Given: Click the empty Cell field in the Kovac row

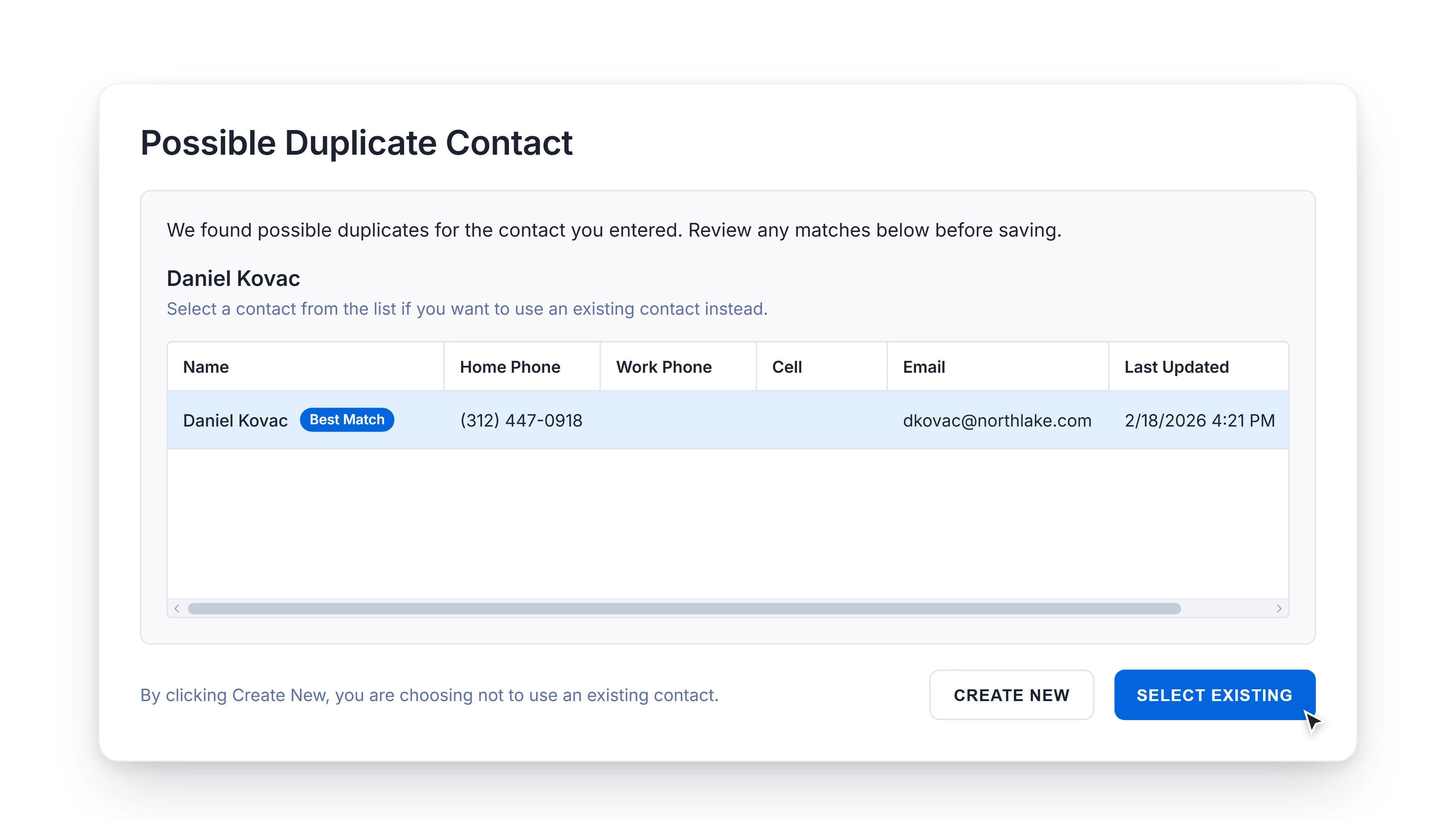Looking at the screenshot, I should (821, 420).
